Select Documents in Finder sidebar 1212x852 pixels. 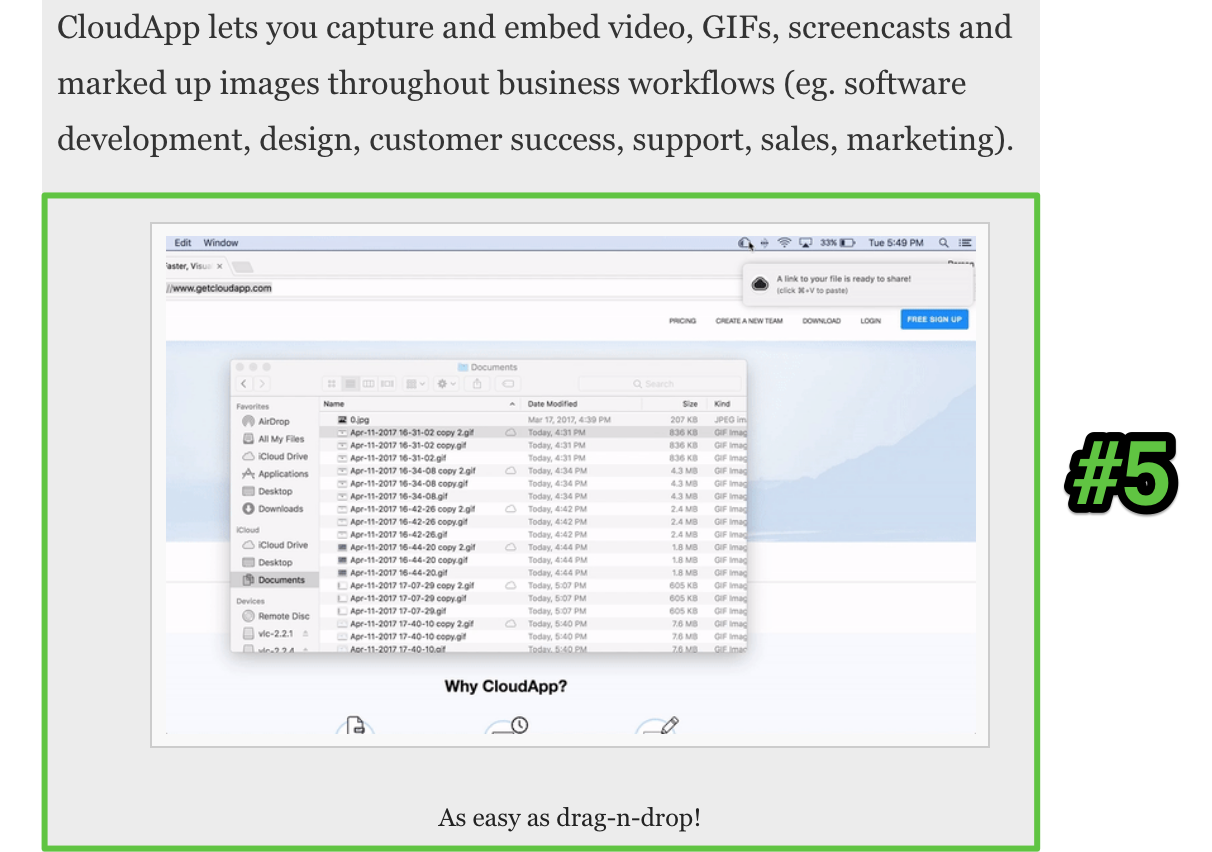coord(273,580)
